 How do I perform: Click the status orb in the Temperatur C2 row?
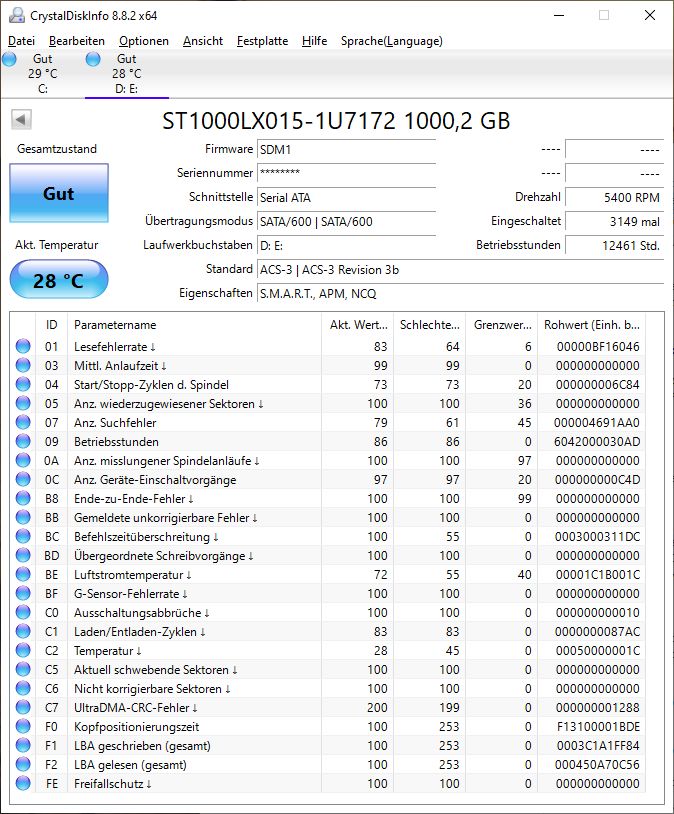tap(23, 650)
